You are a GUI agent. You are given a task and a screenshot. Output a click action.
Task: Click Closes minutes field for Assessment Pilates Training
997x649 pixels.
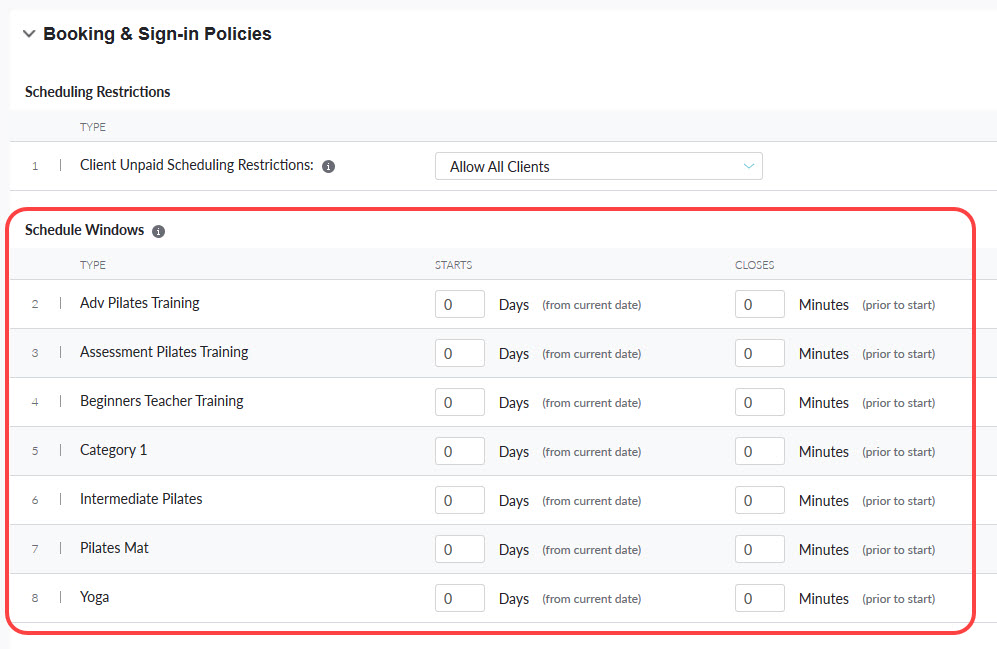click(x=759, y=353)
